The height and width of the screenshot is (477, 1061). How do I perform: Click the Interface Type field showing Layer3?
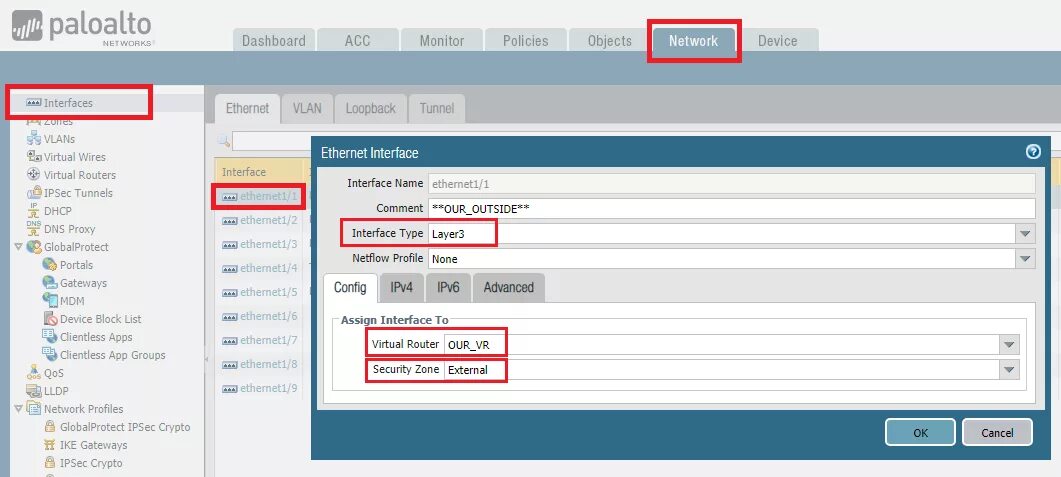pyautogui.click(x=723, y=234)
